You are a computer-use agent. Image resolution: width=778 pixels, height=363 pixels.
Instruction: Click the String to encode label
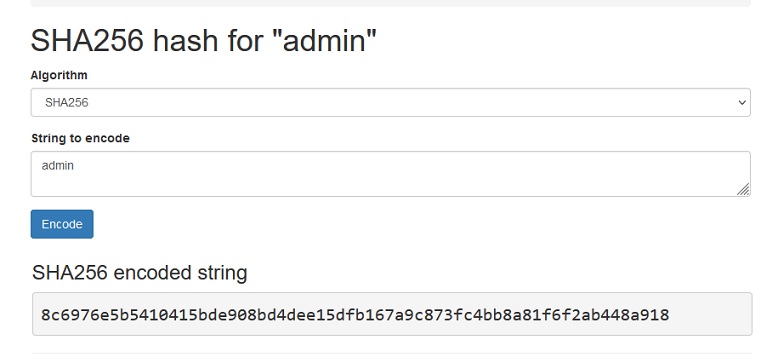80,138
